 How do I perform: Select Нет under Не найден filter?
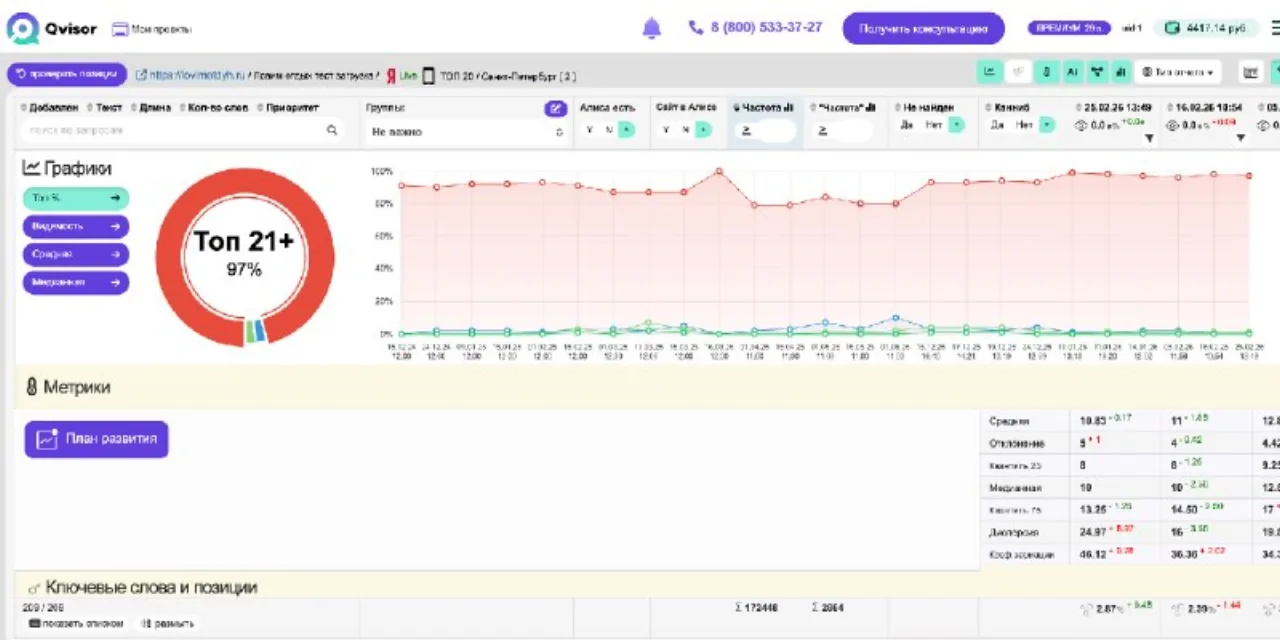coord(933,125)
